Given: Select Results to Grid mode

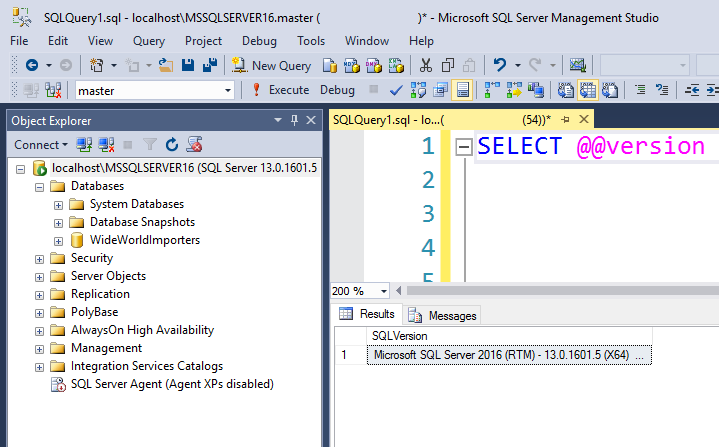Looking at the screenshot, I should tap(588, 90).
